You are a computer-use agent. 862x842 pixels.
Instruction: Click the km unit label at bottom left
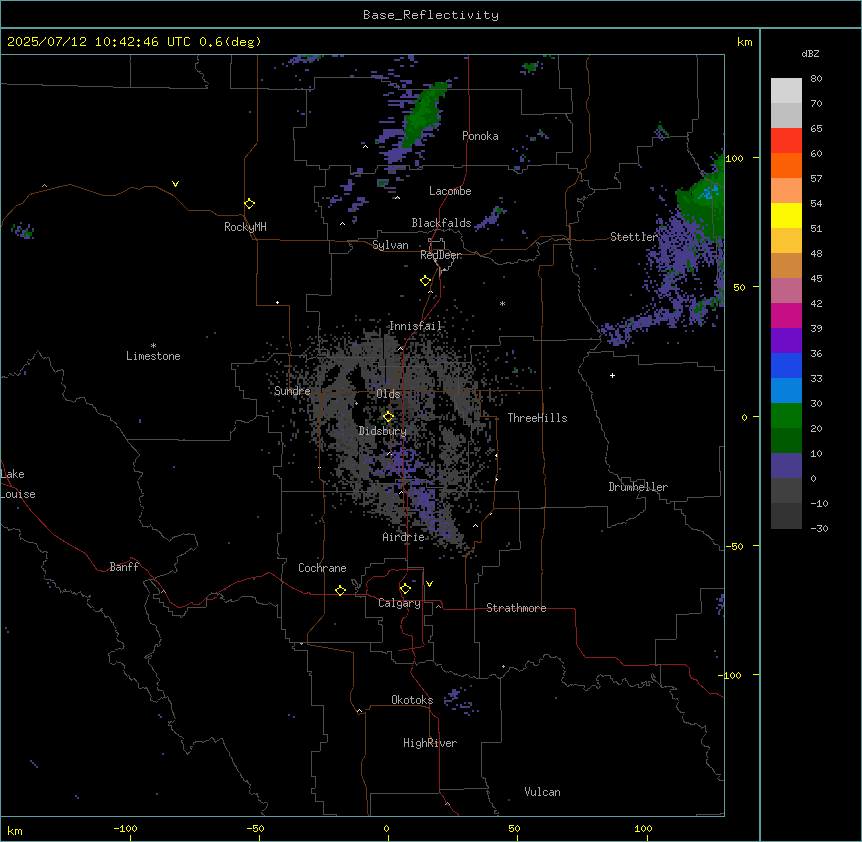pyautogui.click(x=15, y=830)
